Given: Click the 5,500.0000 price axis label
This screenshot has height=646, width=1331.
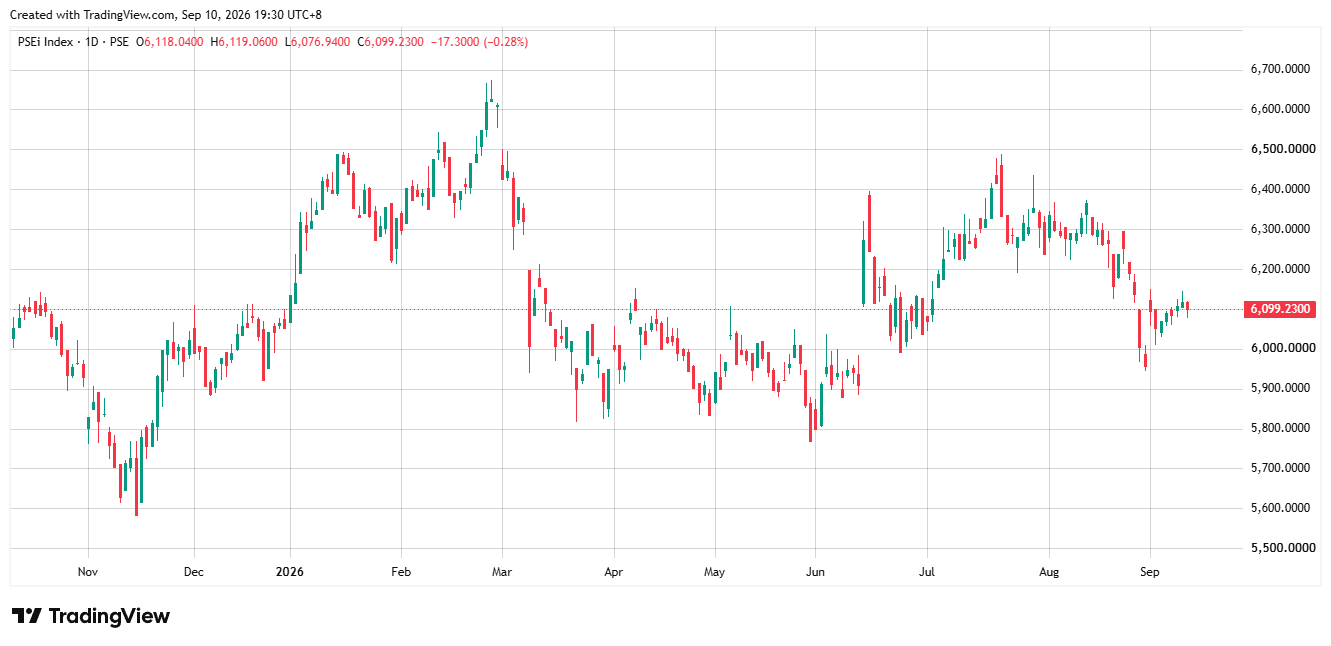Looking at the screenshot, I should (1280, 549).
